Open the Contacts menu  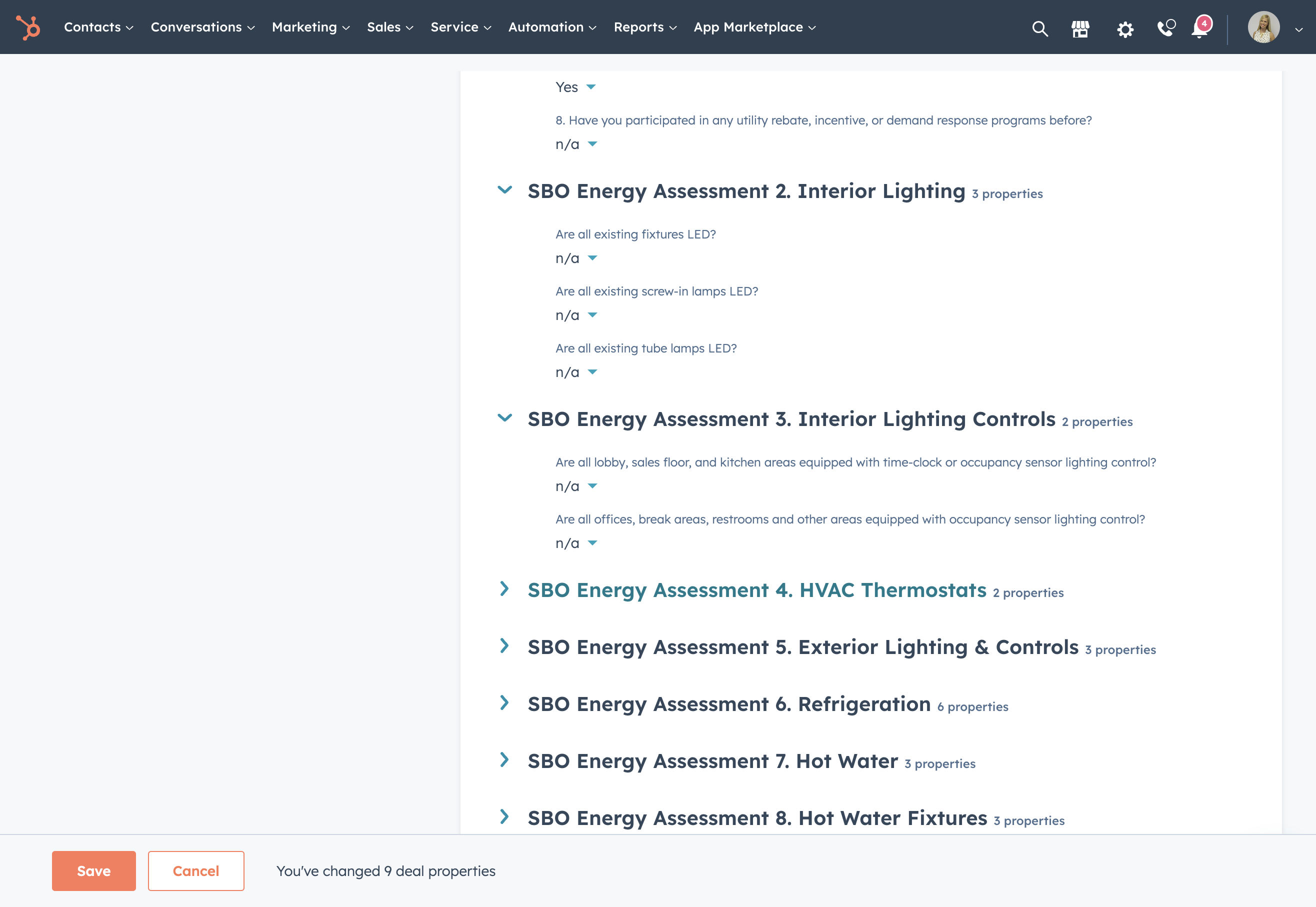coord(99,27)
